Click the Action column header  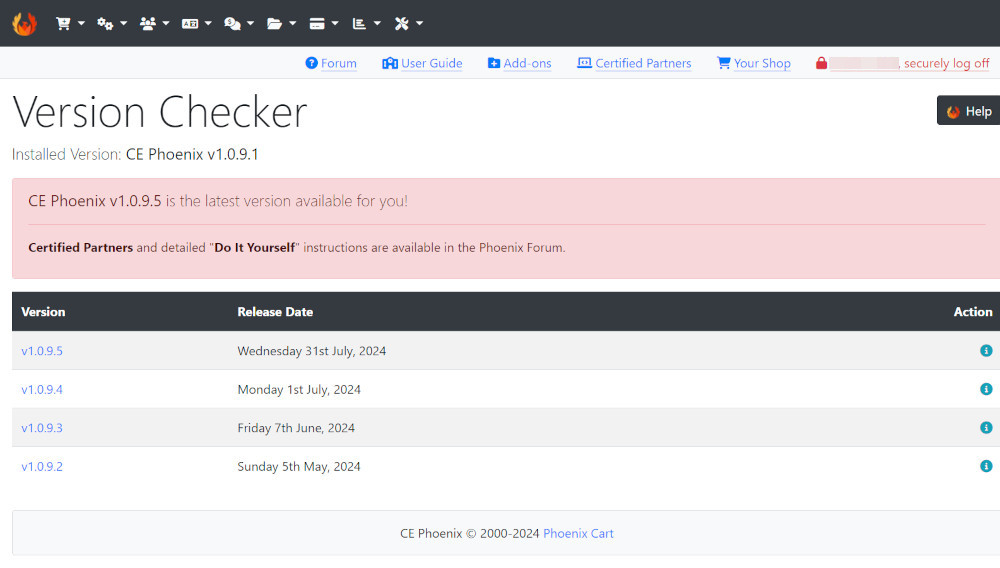(x=973, y=312)
